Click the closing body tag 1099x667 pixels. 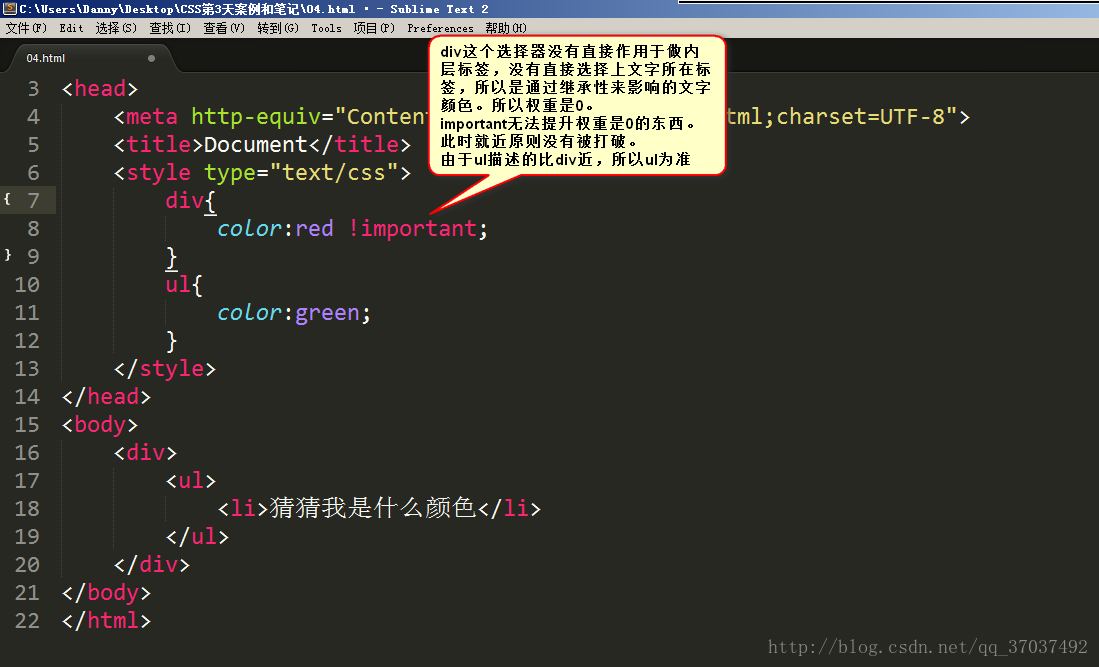pos(107,593)
